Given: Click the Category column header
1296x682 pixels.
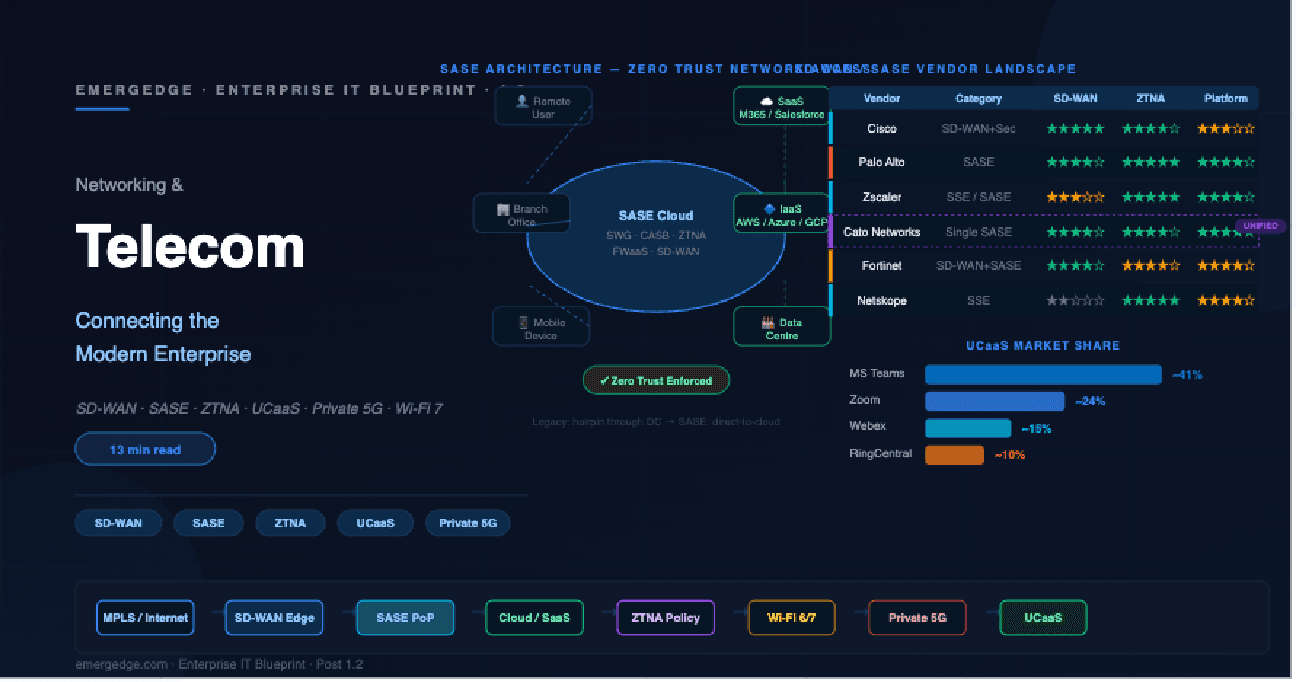Looking at the screenshot, I should (x=978, y=99).
